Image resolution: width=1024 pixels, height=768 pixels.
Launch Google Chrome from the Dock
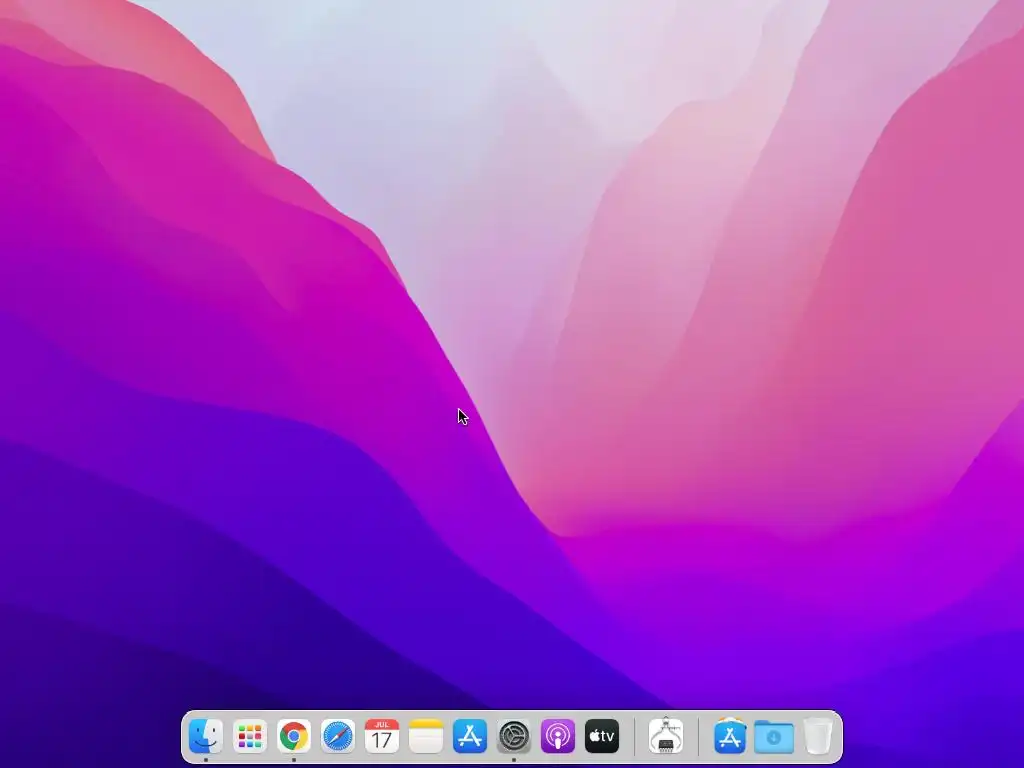click(x=294, y=736)
